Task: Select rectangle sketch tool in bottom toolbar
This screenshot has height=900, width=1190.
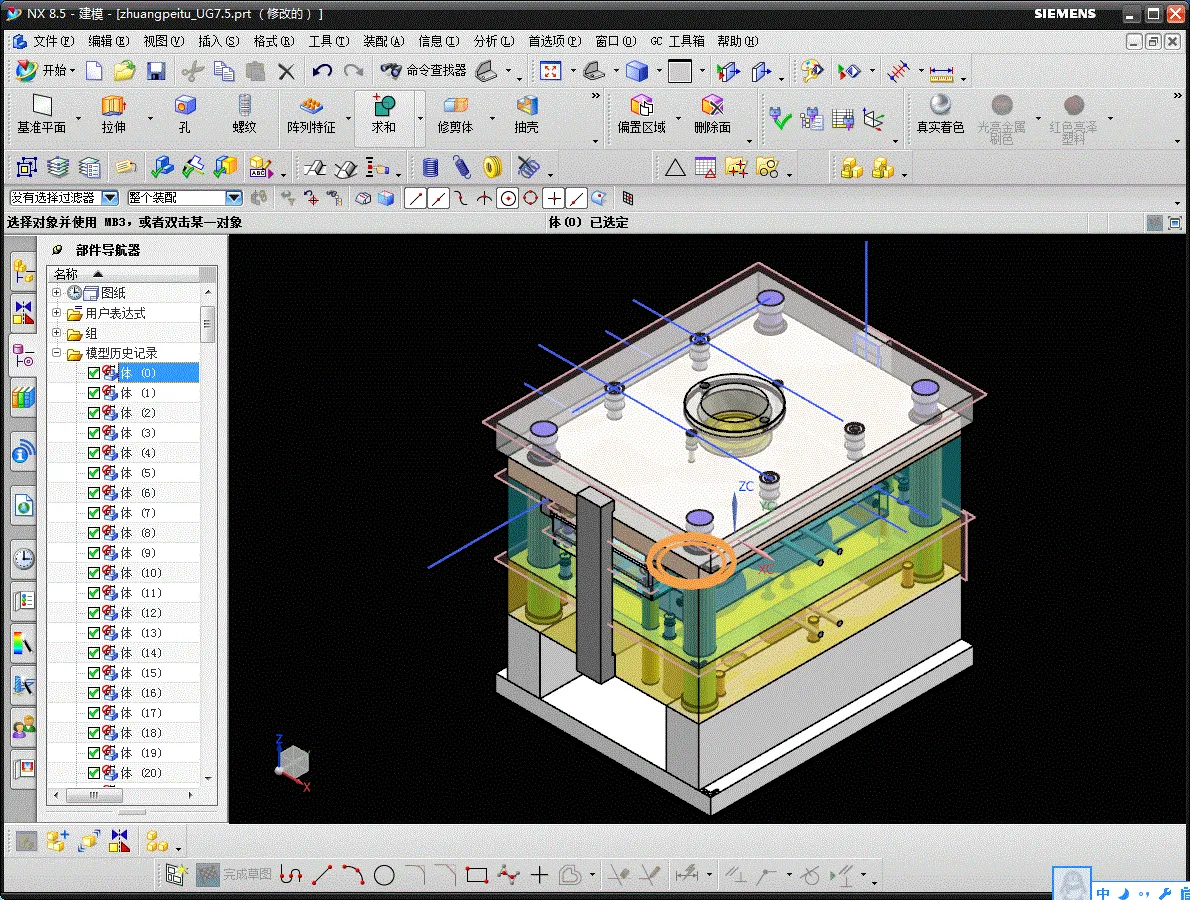Action: click(x=477, y=876)
